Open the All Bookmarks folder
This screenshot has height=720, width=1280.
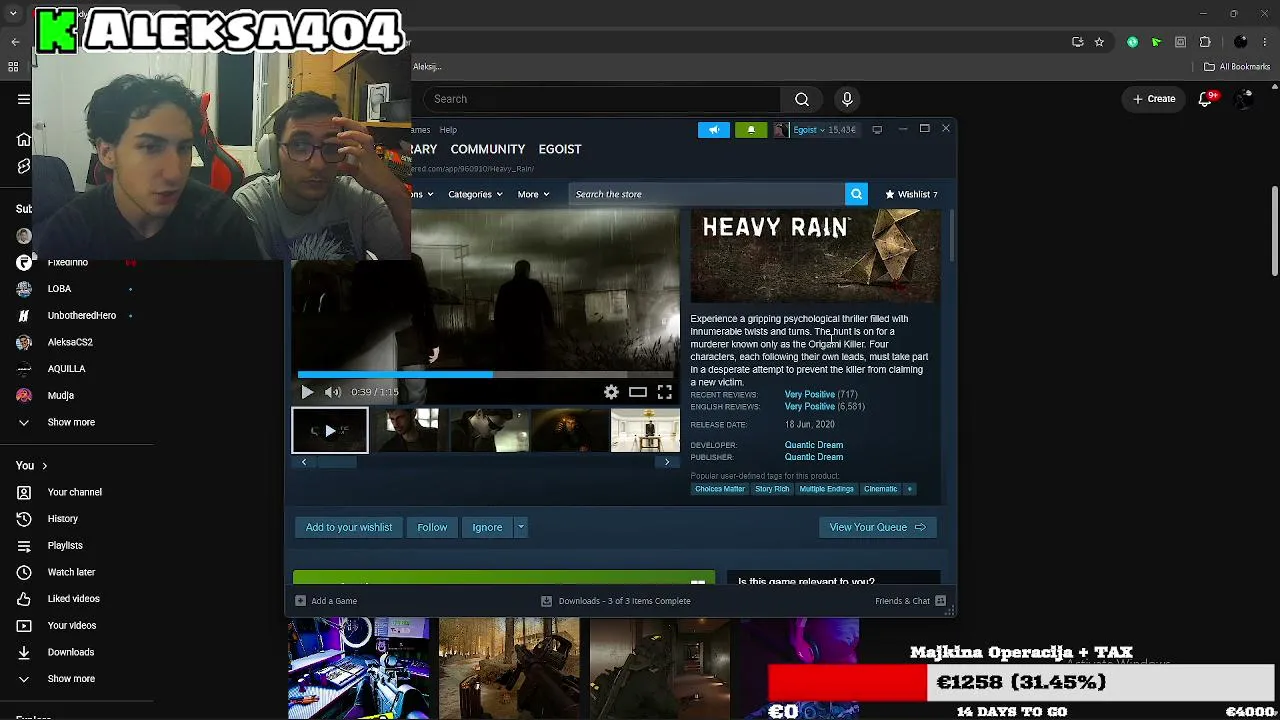click(x=1237, y=67)
